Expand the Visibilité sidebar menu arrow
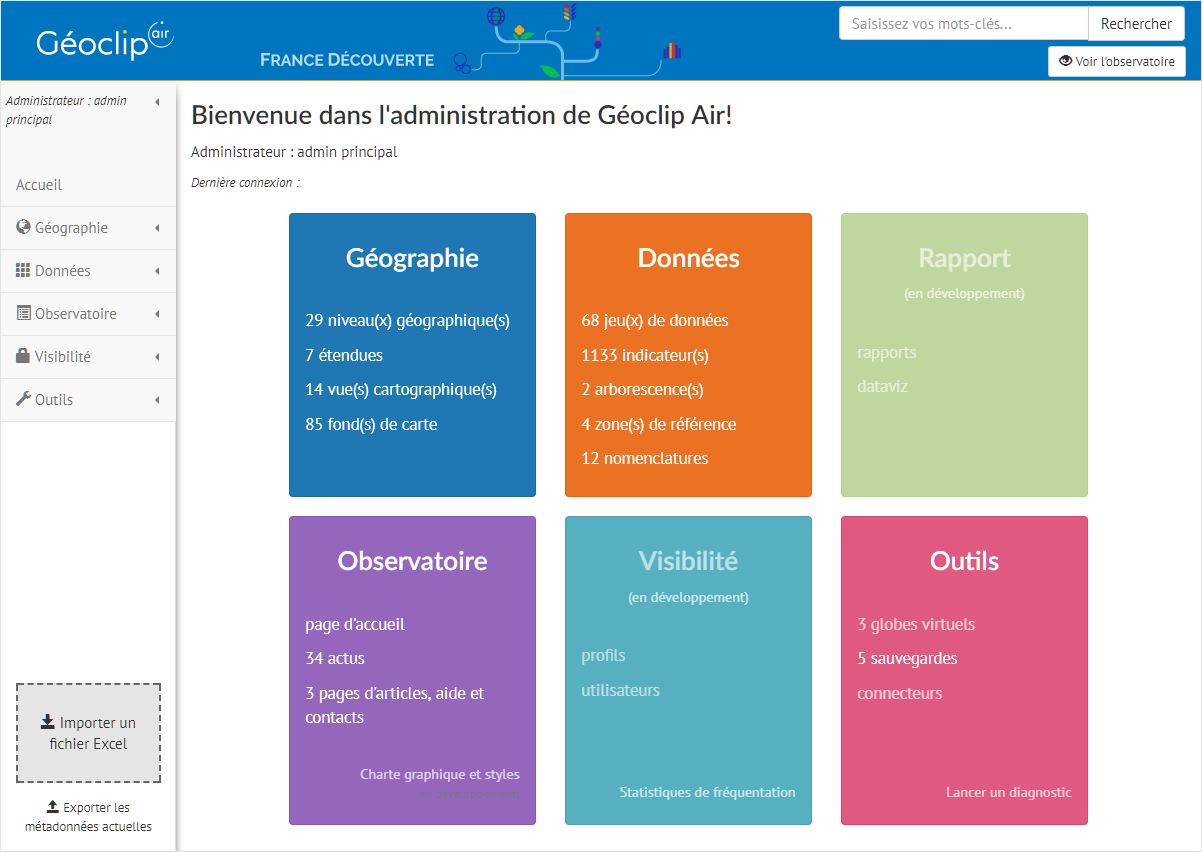Image resolution: width=1202 pixels, height=852 pixels. pos(158,357)
